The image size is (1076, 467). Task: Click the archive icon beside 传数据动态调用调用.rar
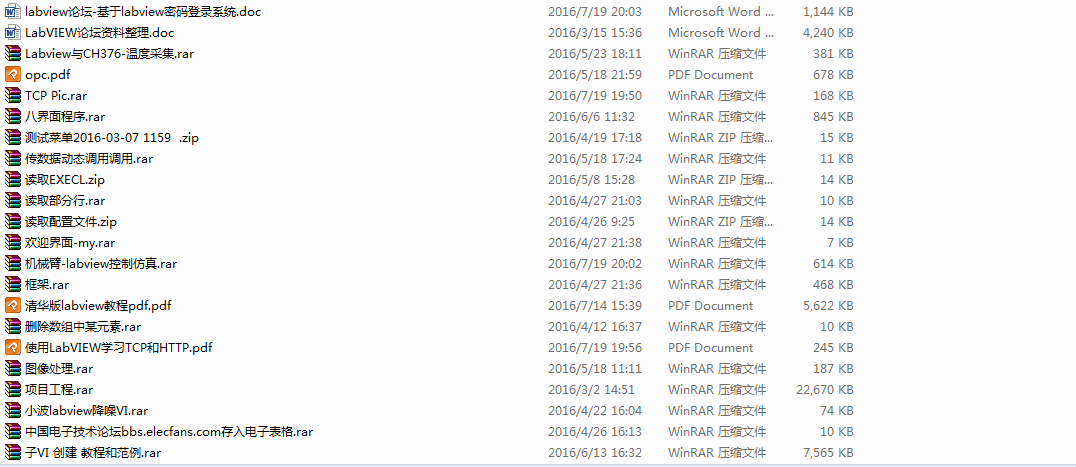pyautogui.click(x=13, y=158)
